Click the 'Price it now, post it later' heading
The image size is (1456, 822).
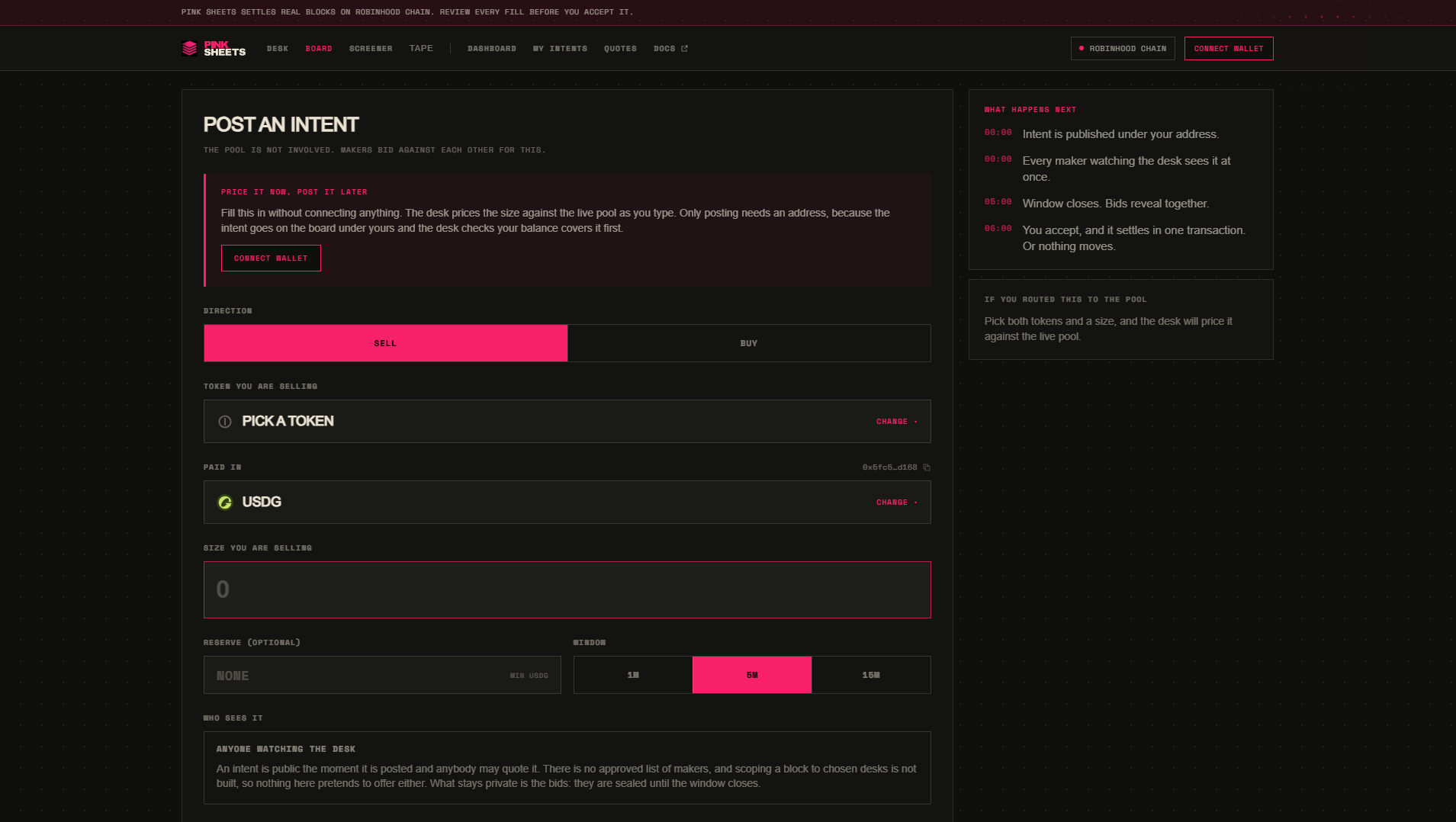tap(294, 192)
